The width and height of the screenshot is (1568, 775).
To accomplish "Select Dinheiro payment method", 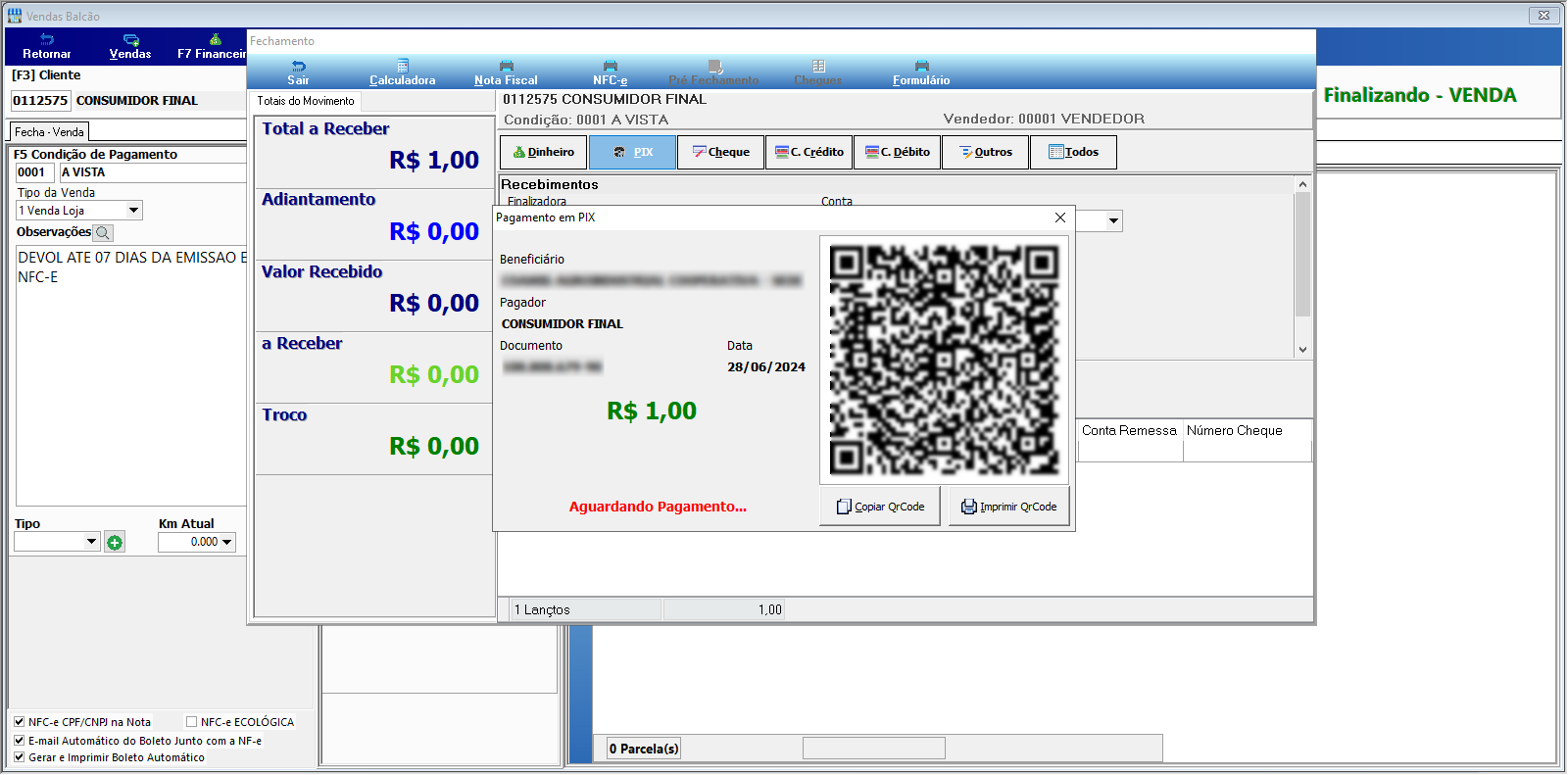I will pos(544,152).
